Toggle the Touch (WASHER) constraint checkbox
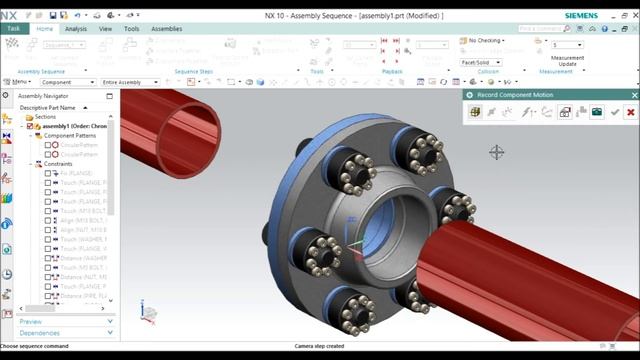 tap(48, 239)
